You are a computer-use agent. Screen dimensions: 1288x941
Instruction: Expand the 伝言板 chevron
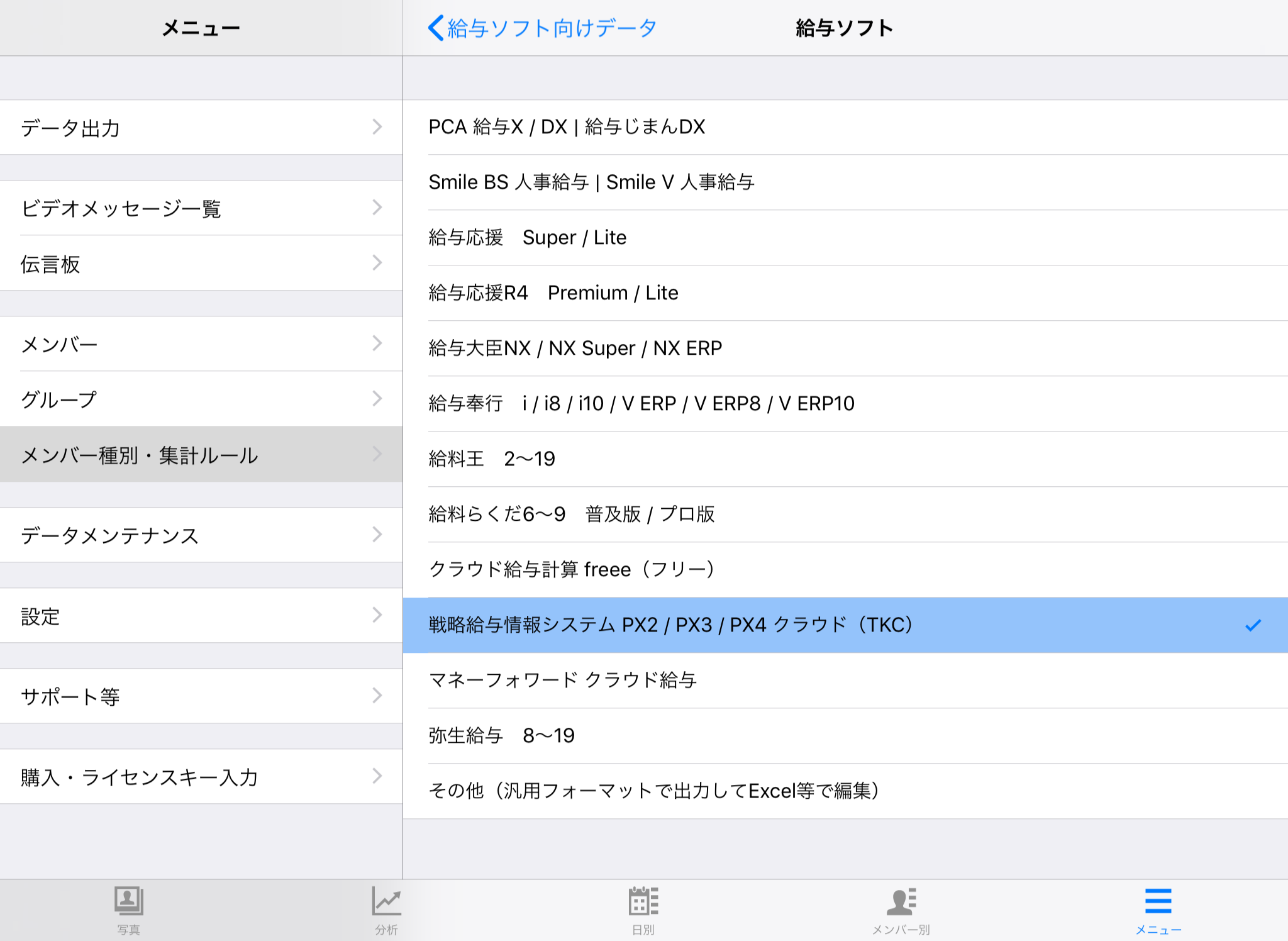point(377,263)
